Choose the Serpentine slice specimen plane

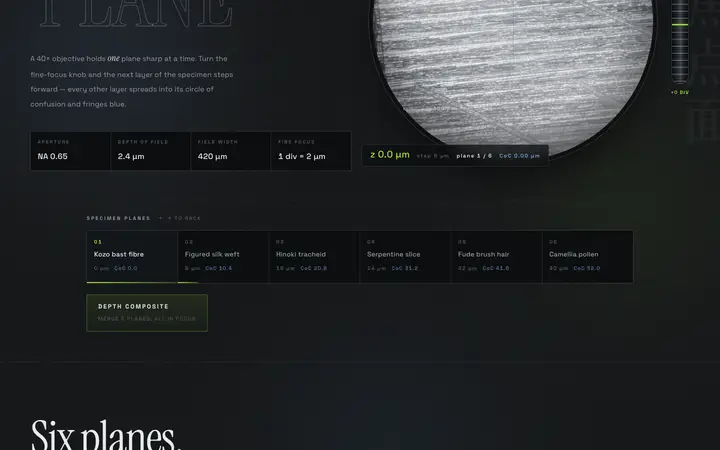pos(405,257)
